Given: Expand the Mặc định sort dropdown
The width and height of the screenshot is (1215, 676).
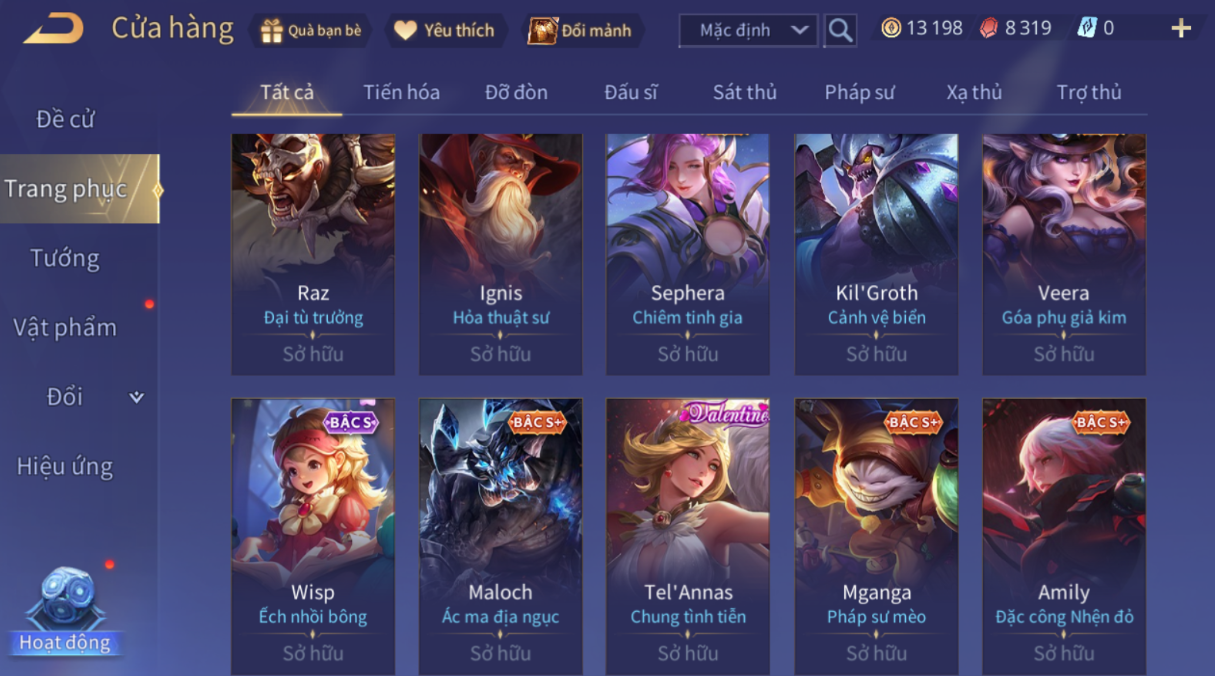Looking at the screenshot, I should (x=748, y=31).
